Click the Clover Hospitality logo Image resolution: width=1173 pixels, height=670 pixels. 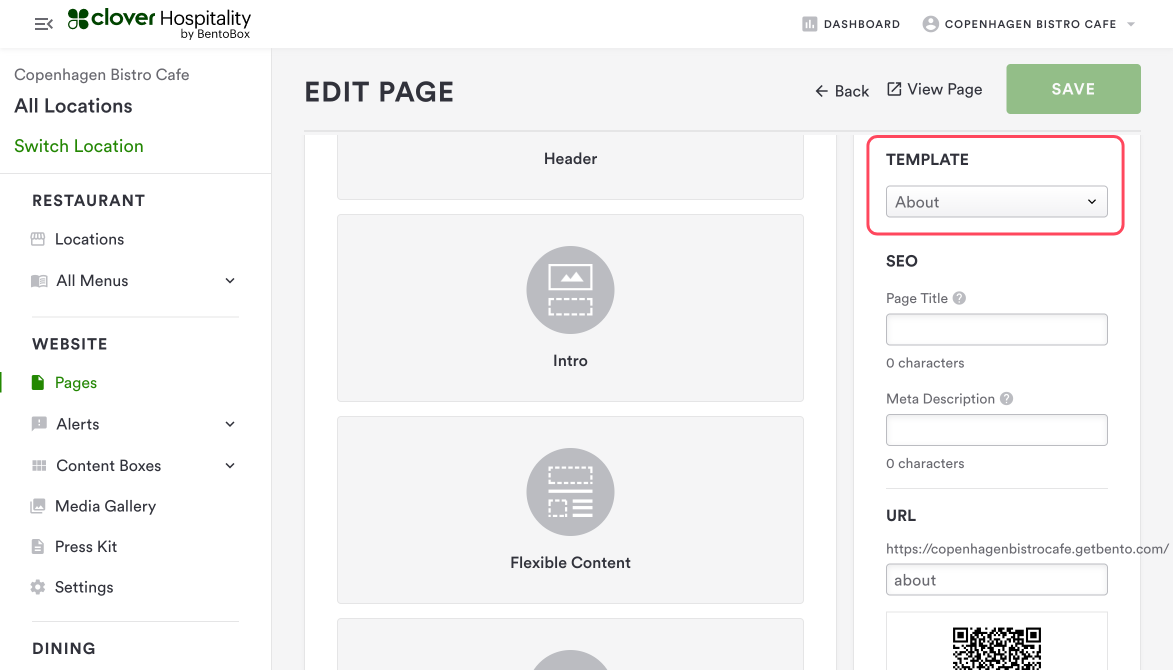tap(159, 23)
